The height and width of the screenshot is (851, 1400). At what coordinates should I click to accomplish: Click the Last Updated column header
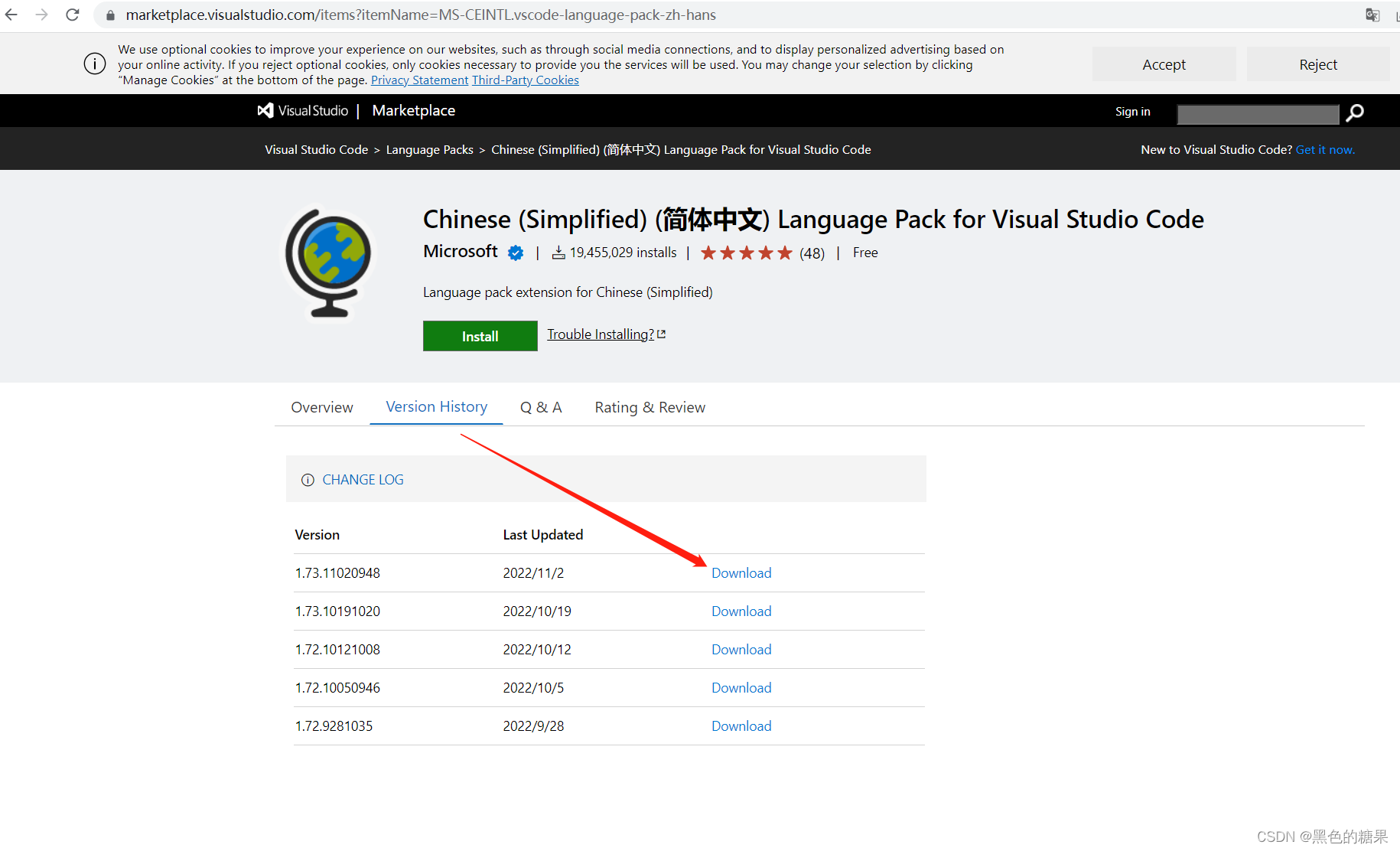coord(543,535)
